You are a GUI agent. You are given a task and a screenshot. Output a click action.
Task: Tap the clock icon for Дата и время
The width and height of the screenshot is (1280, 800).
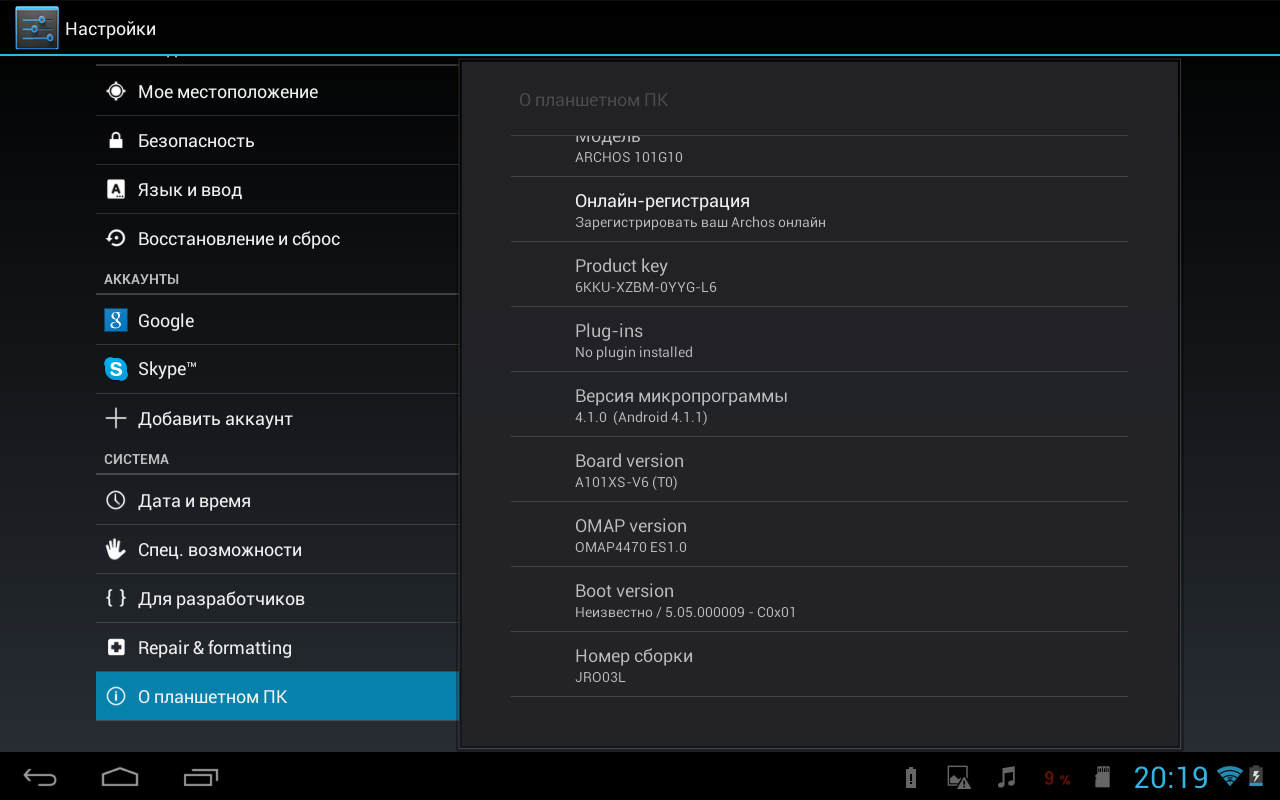click(x=116, y=500)
